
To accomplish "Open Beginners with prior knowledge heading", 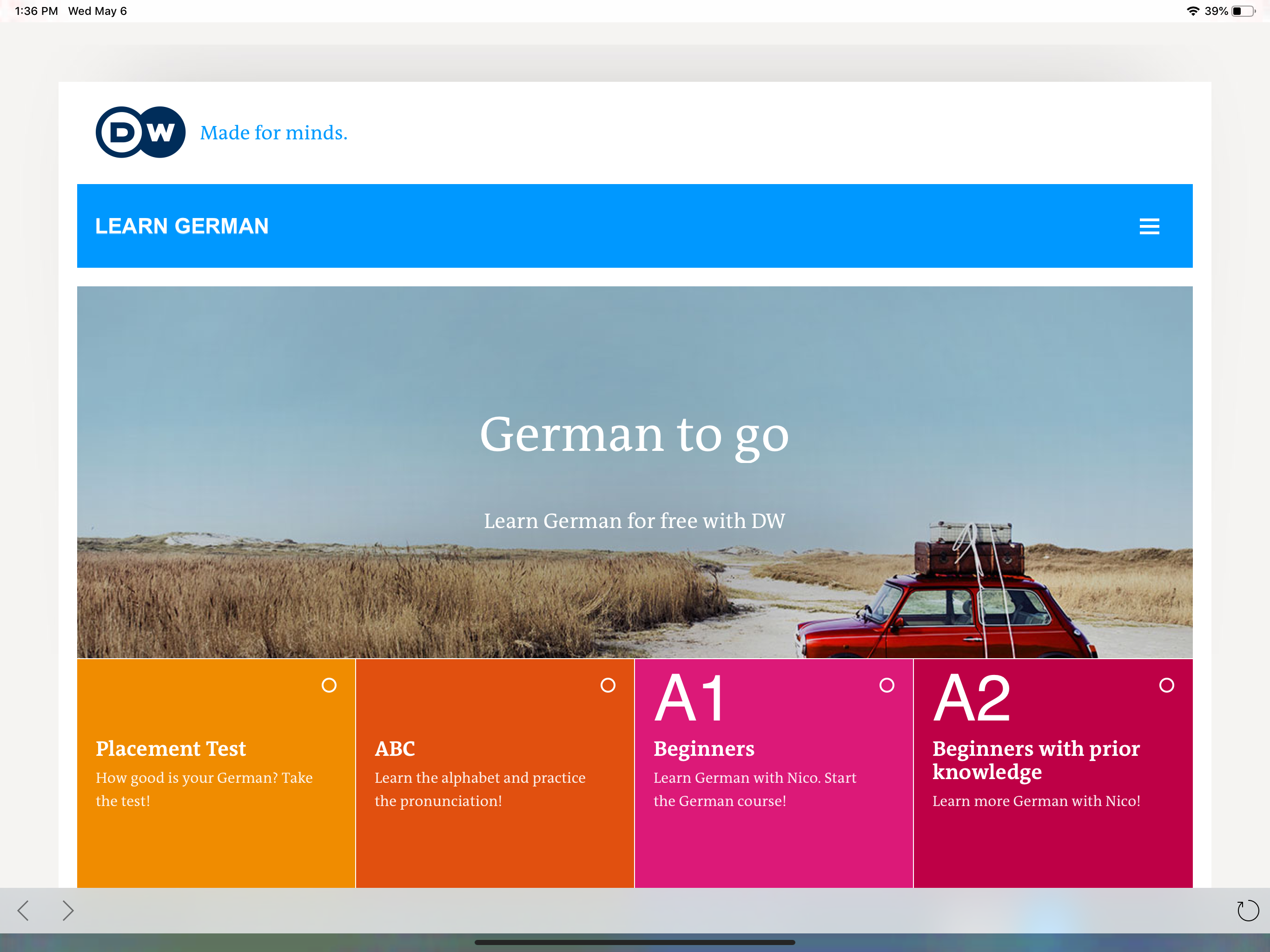I will tap(1035, 760).
